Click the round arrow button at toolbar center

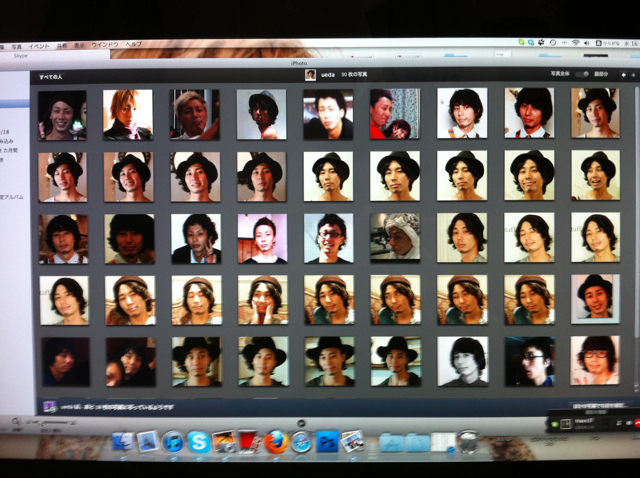point(301,423)
